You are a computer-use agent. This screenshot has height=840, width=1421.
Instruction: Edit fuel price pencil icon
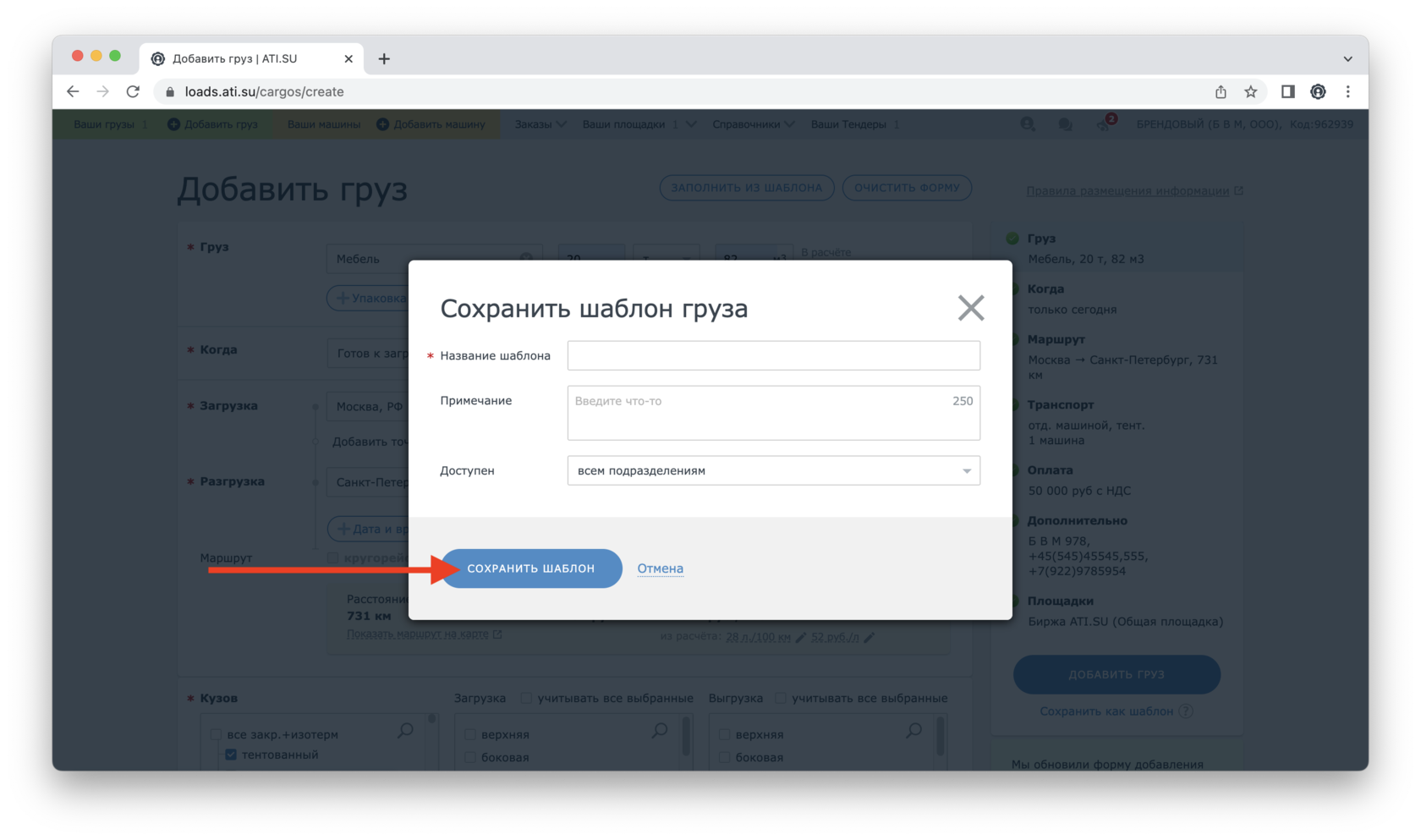869,637
